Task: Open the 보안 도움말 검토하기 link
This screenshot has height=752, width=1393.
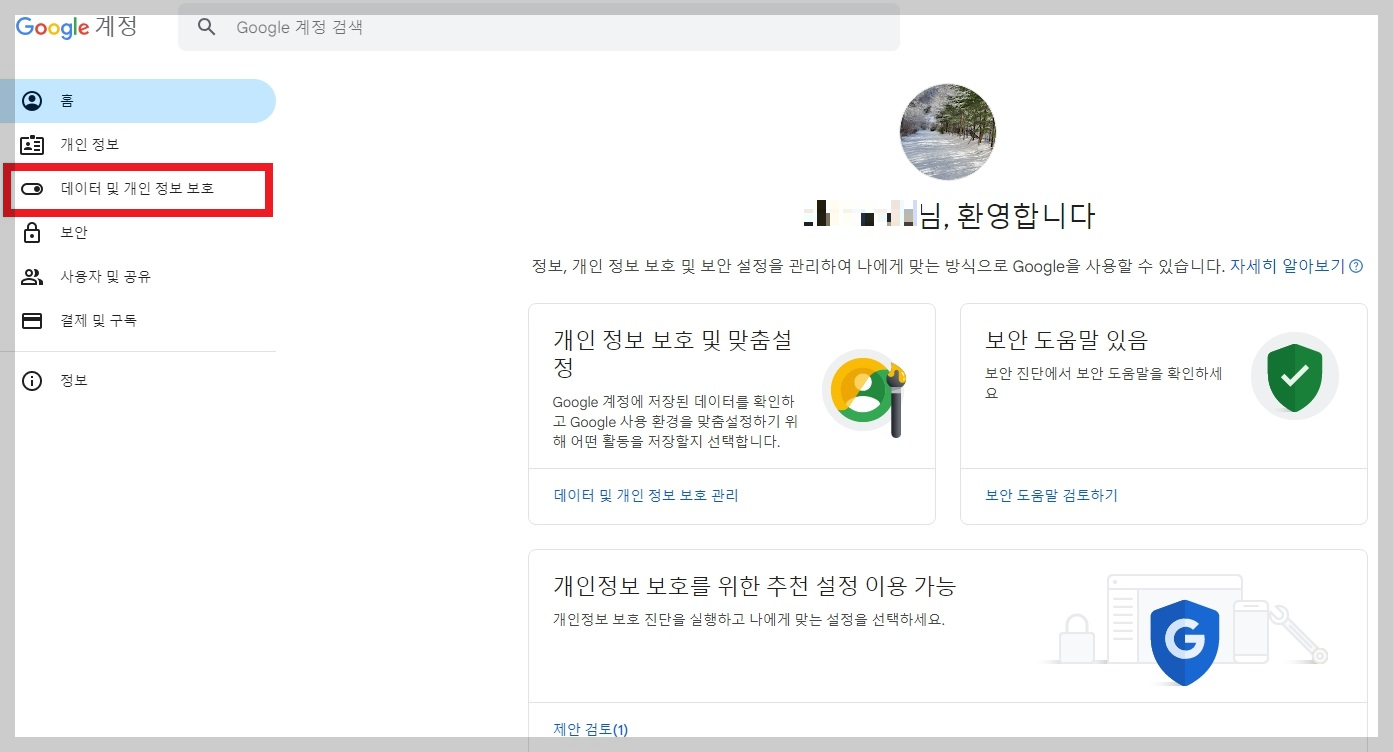Action: pos(1052,495)
